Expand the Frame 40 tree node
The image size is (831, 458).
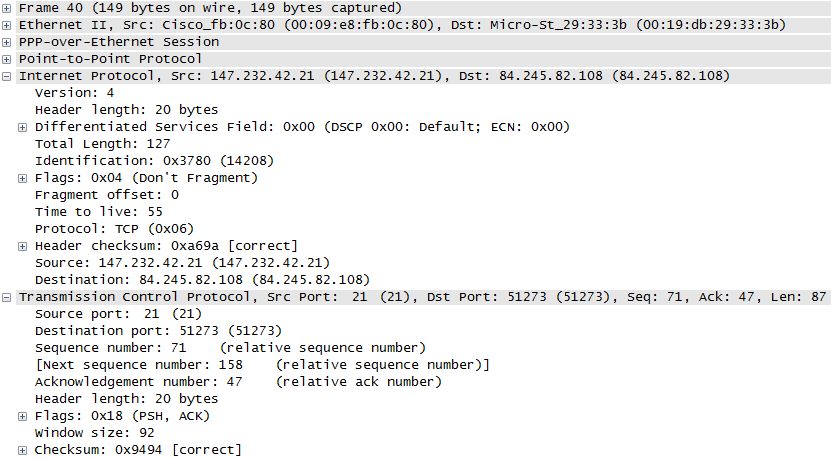click(x=6, y=8)
